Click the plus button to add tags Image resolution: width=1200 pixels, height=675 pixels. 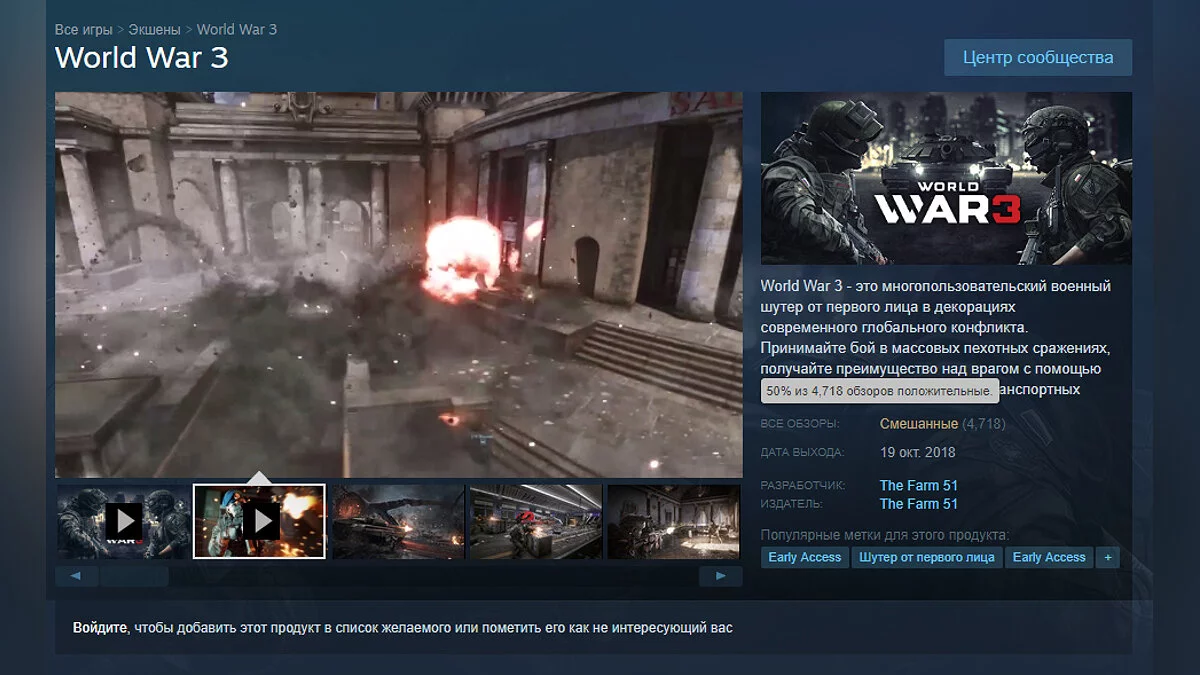click(1107, 557)
